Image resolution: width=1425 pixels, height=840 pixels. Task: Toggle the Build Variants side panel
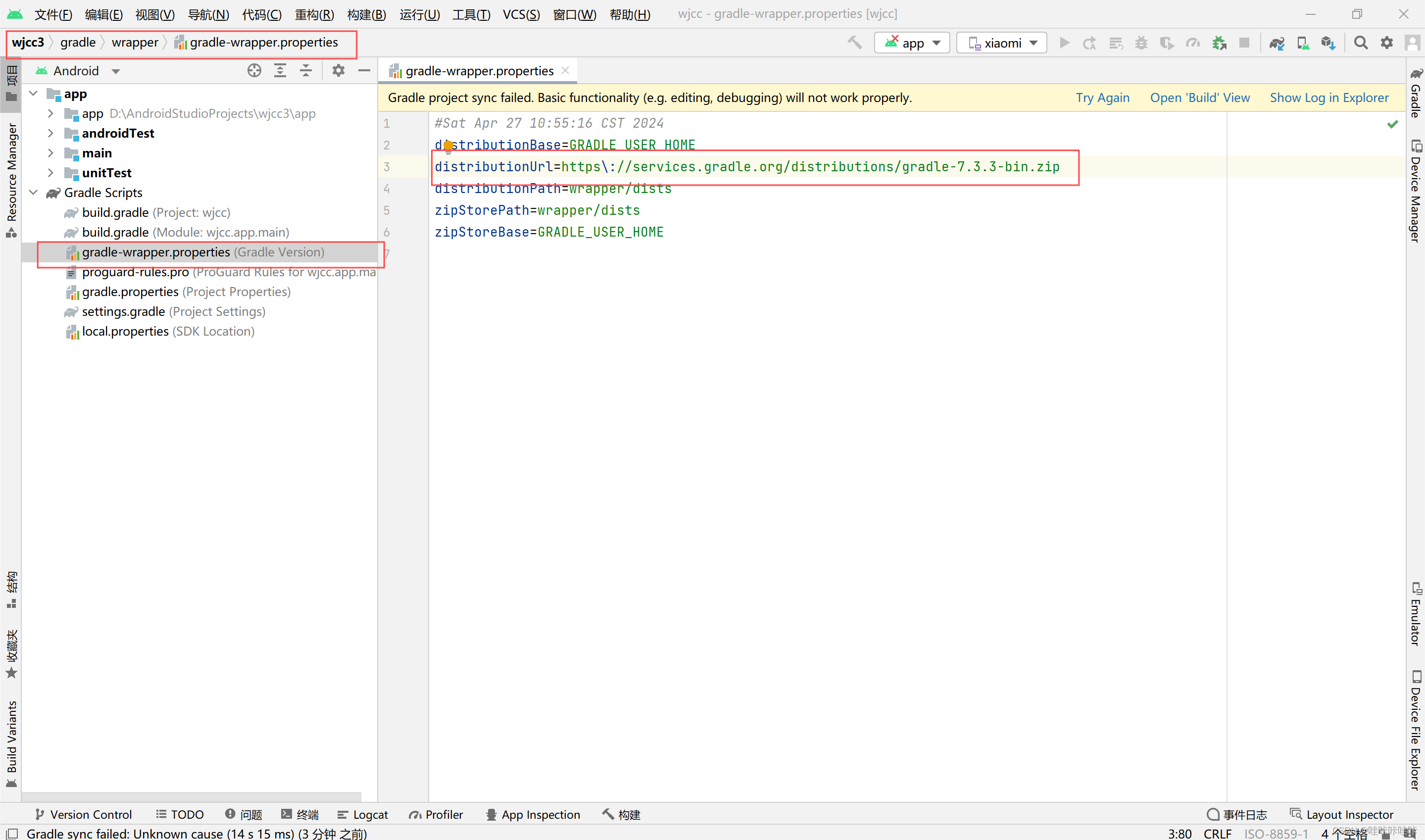11,741
